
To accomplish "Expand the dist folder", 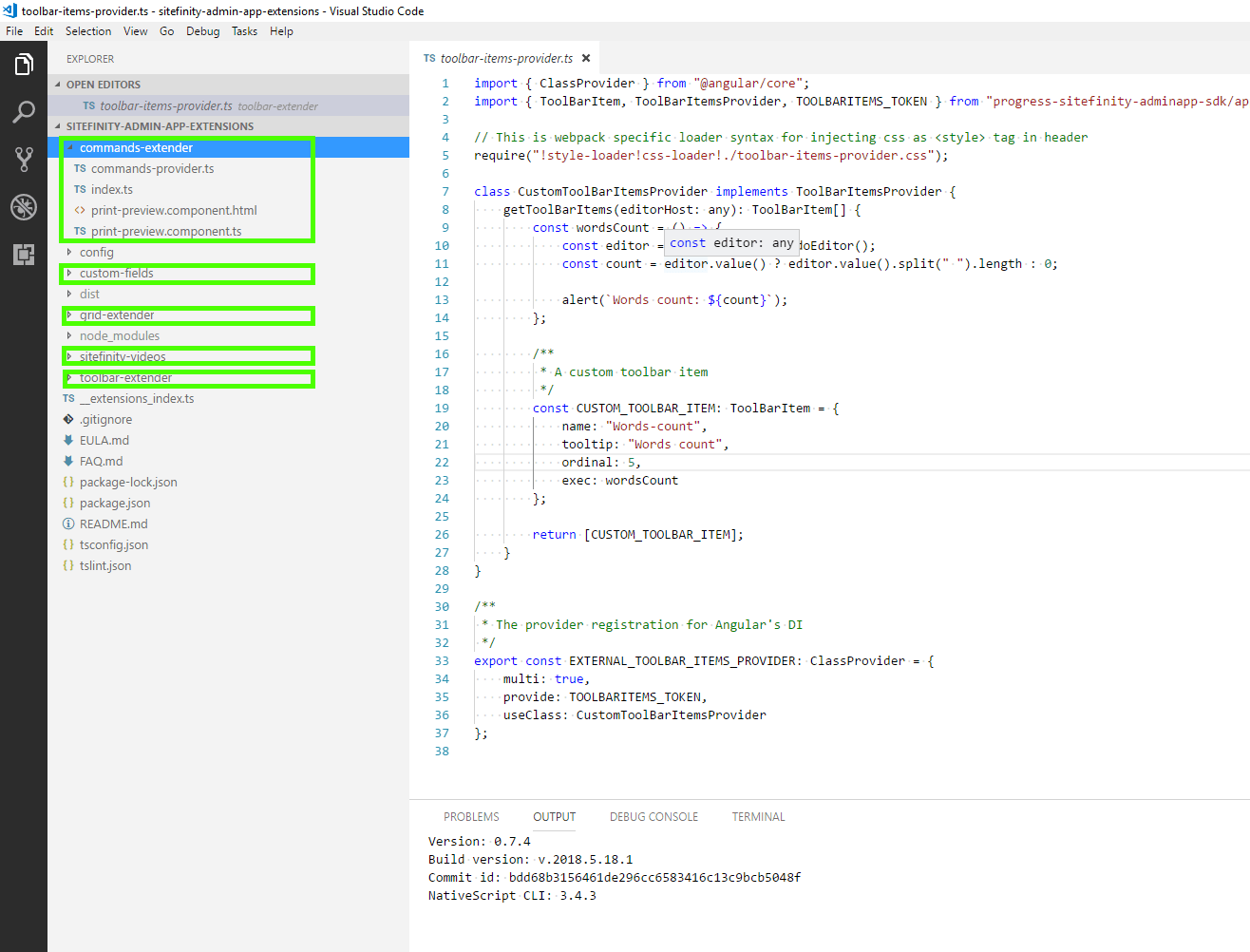I will click(x=89, y=295).
